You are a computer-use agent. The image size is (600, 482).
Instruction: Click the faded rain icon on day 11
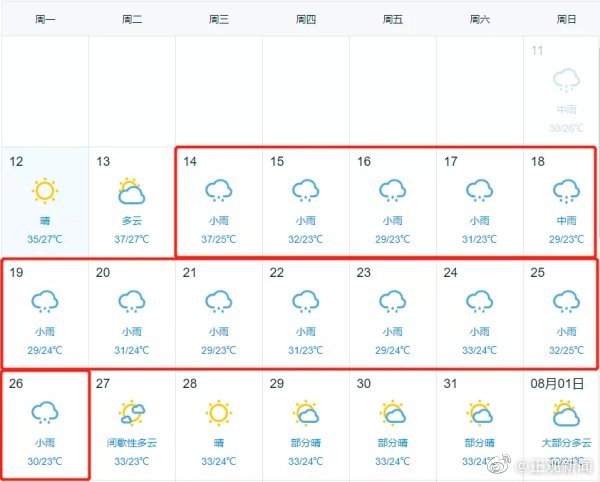click(x=566, y=80)
